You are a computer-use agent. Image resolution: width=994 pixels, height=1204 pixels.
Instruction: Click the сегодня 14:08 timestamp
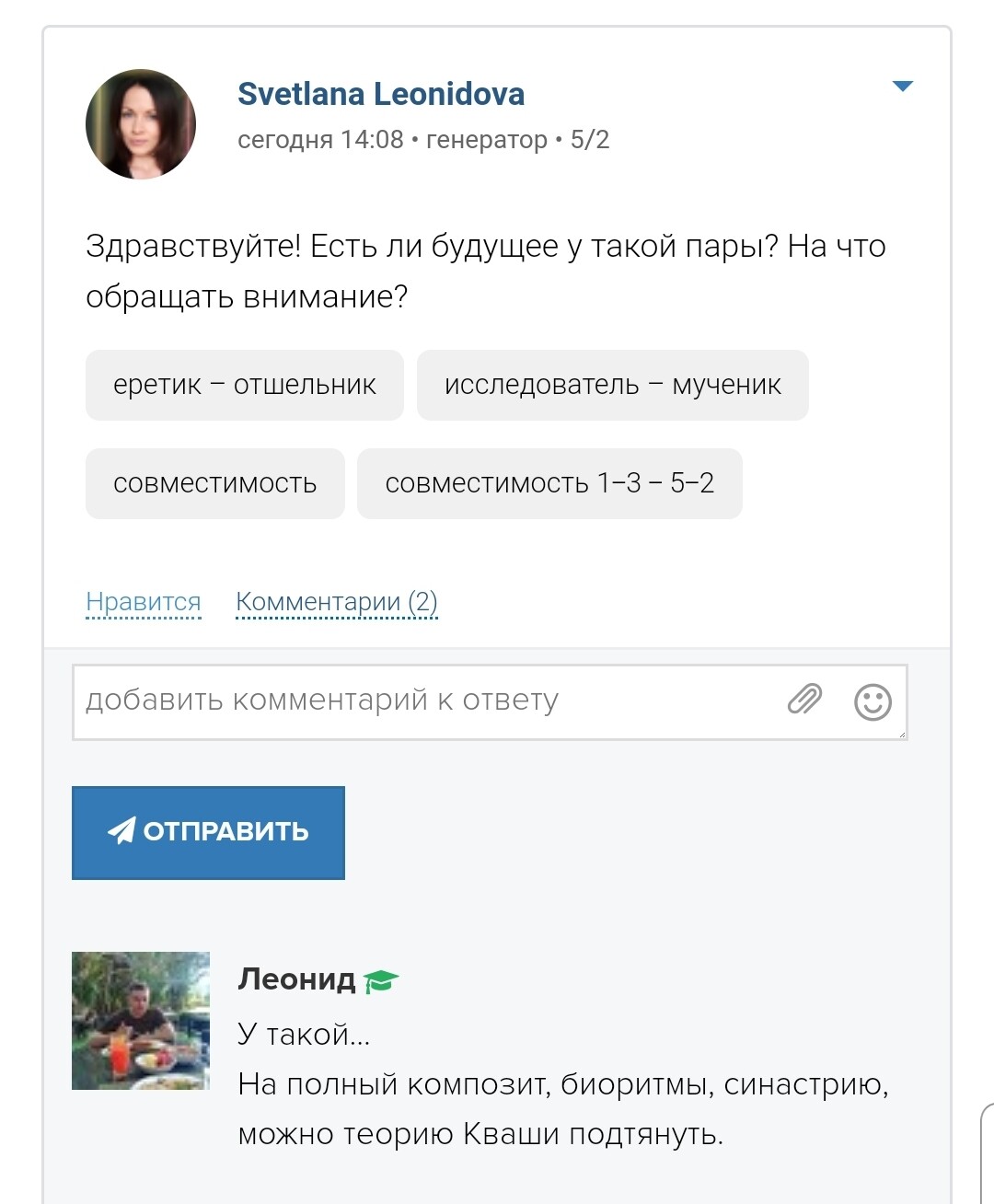pyautogui.click(x=320, y=140)
